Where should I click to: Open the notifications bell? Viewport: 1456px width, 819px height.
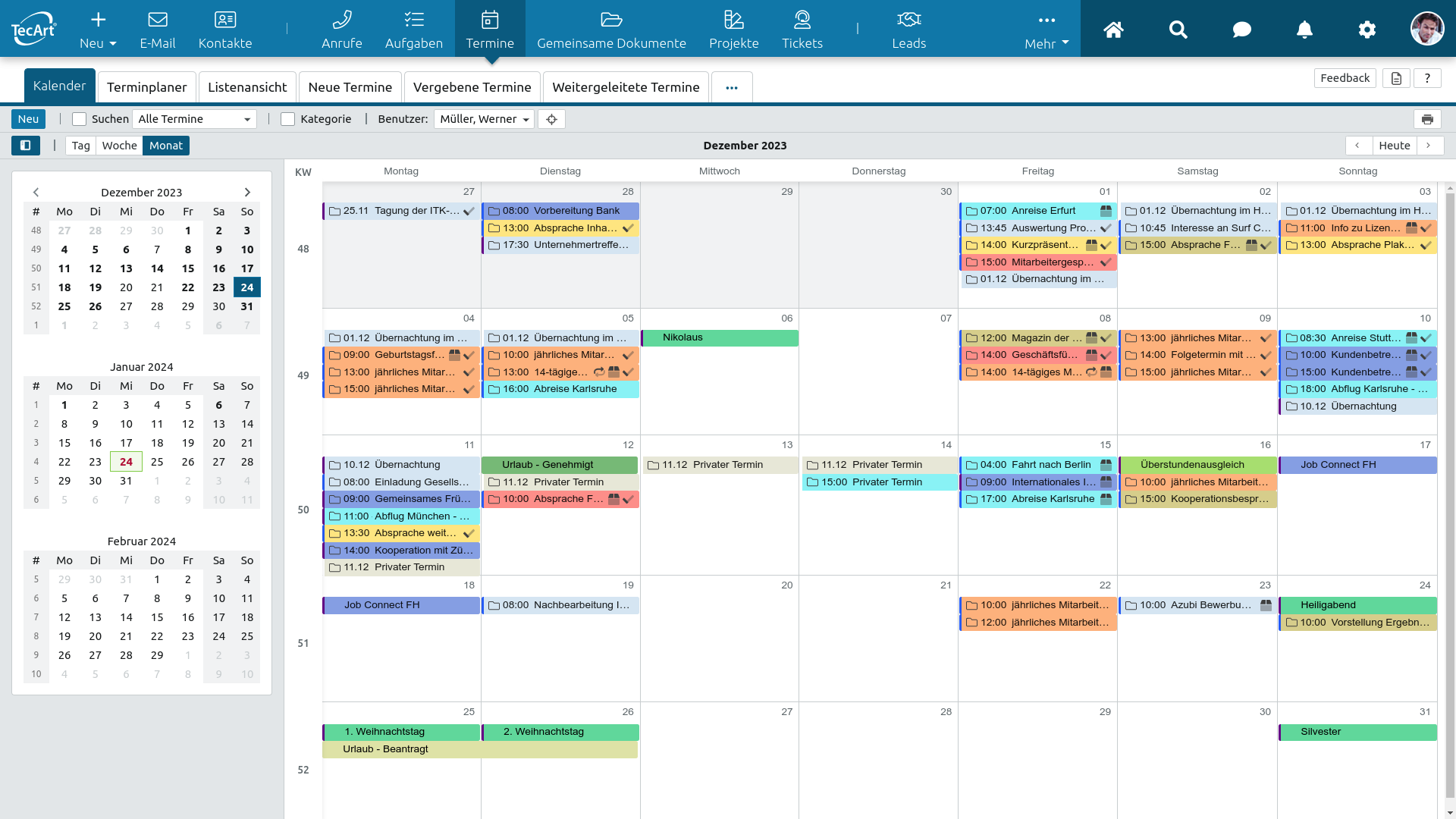(x=1304, y=30)
